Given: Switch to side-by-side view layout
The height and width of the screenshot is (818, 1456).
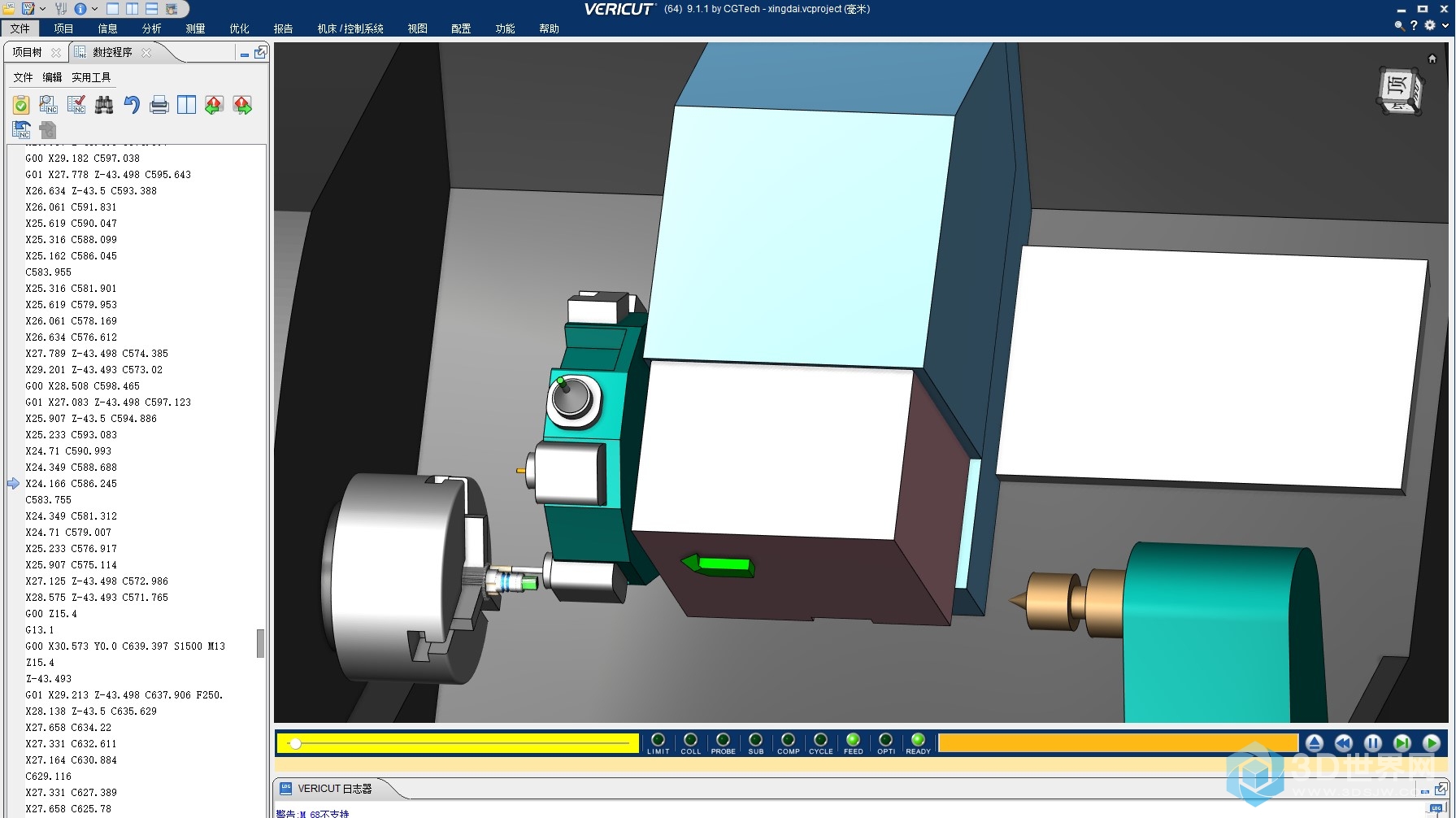Looking at the screenshot, I should click(x=132, y=9).
